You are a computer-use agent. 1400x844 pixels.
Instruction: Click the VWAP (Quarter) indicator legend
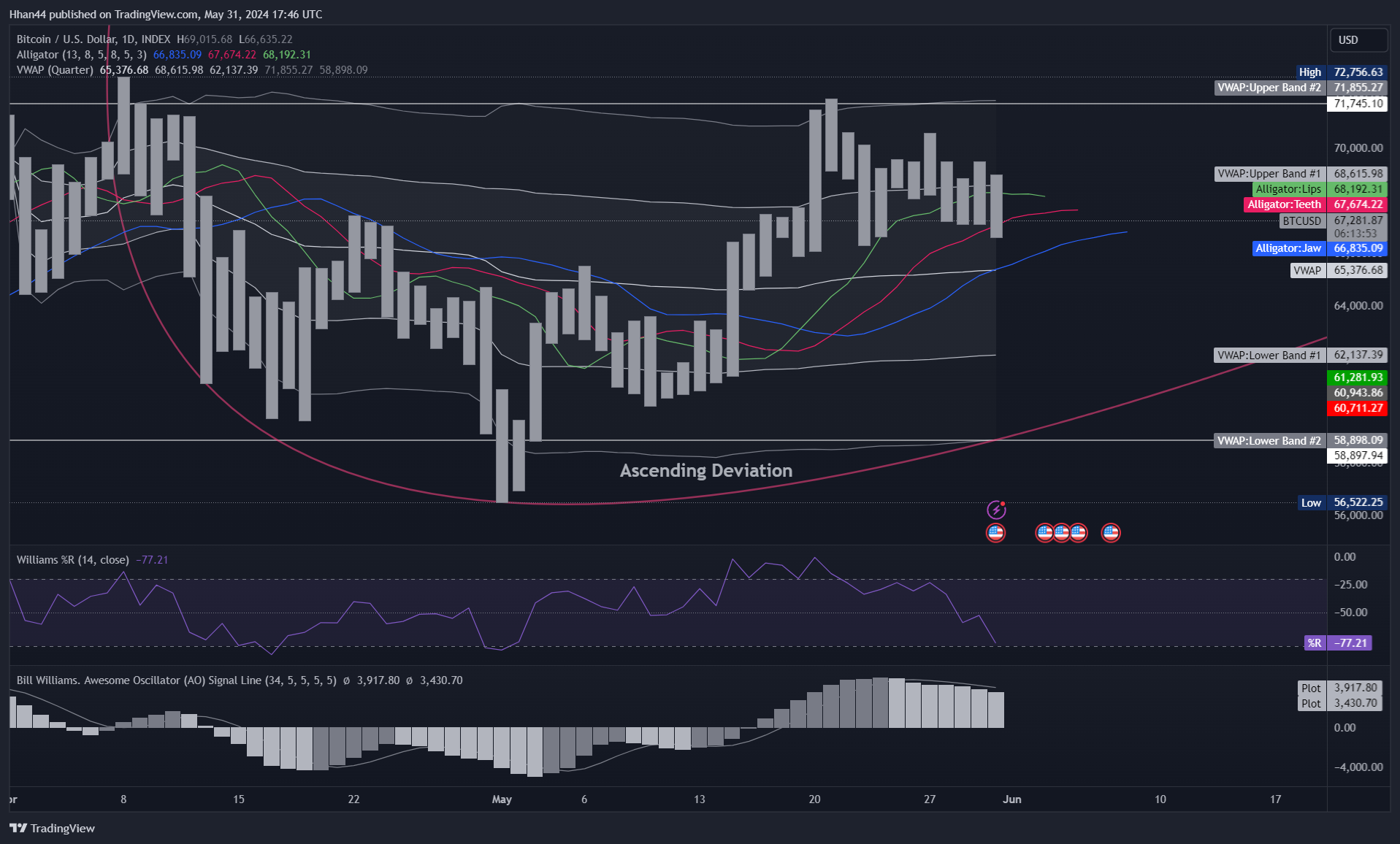(x=56, y=70)
